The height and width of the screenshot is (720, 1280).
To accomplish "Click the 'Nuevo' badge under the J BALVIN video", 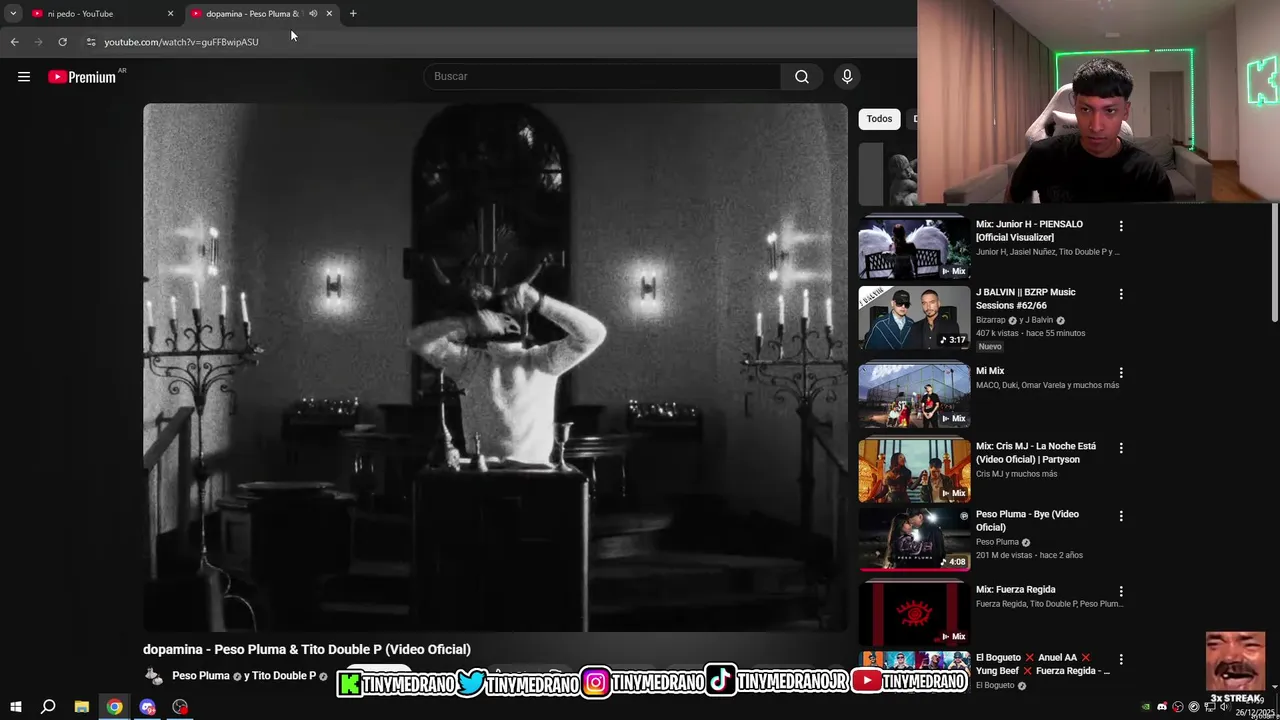I will point(990,347).
